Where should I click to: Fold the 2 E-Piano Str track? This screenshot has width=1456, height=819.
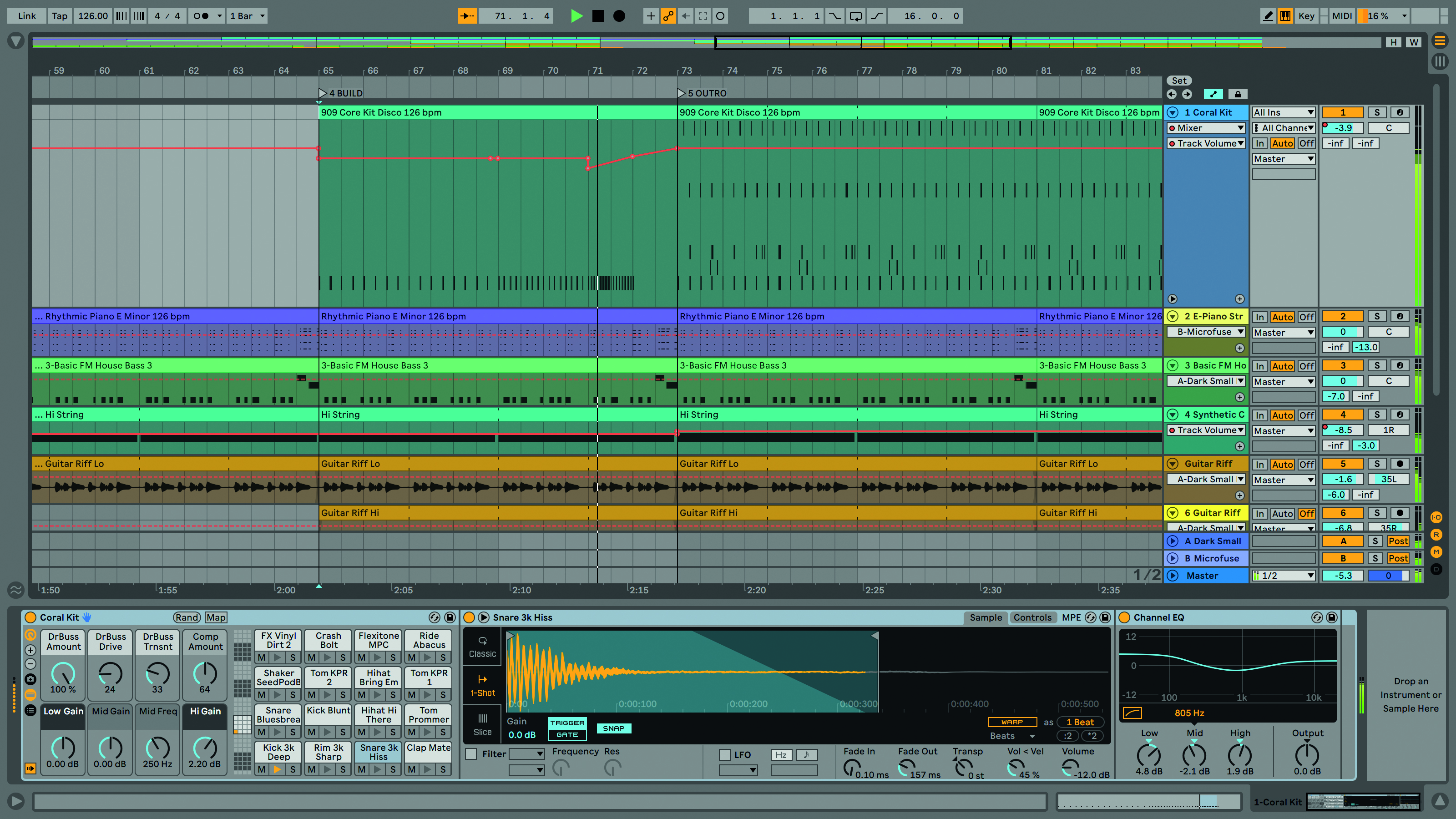tap(1173, 317)
